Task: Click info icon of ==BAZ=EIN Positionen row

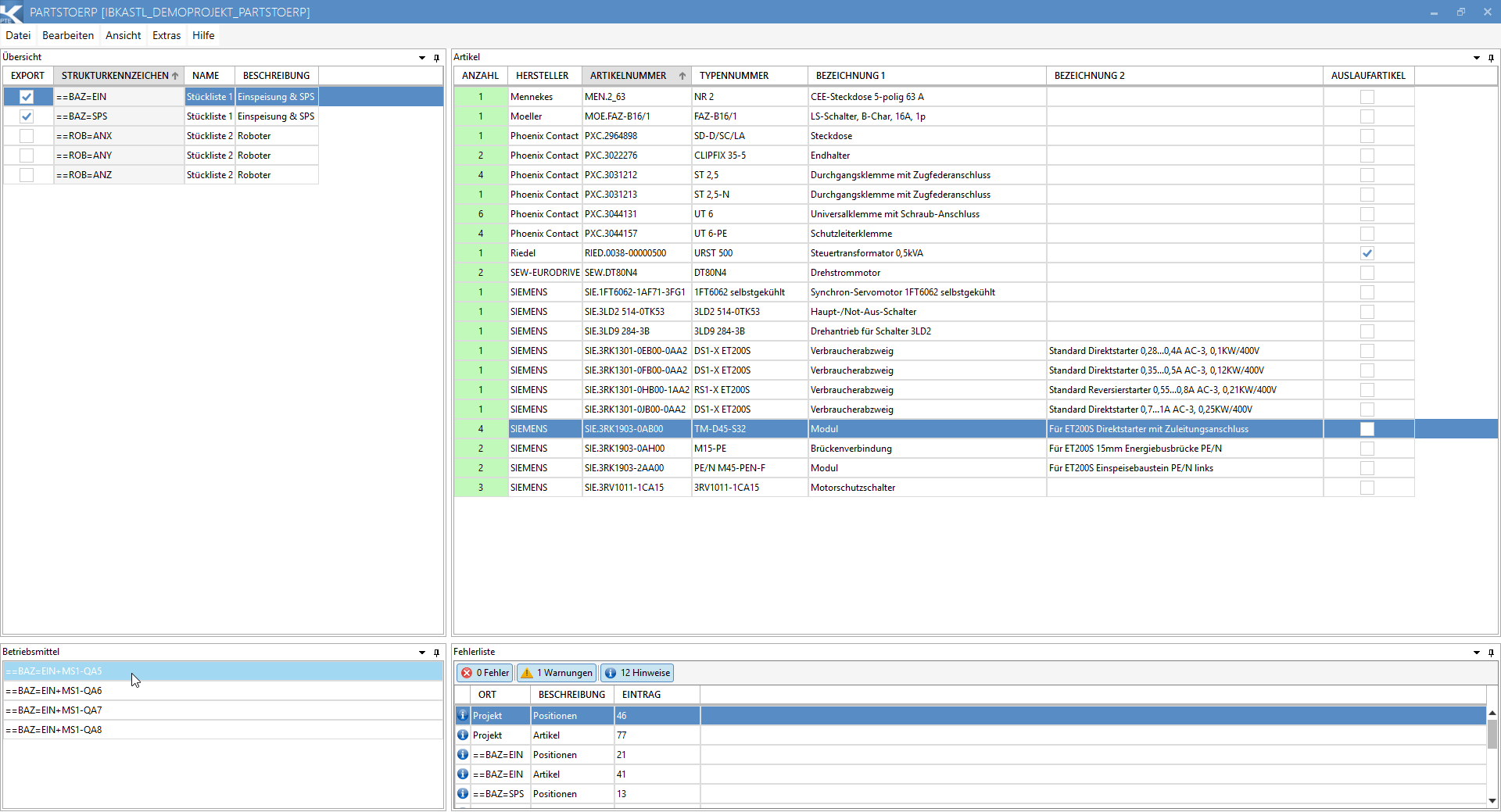Action: point(463,754)
